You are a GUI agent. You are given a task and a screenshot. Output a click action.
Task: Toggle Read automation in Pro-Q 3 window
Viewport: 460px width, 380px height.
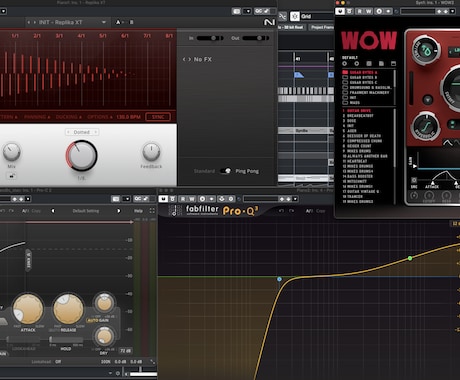(x=183, y=199)
